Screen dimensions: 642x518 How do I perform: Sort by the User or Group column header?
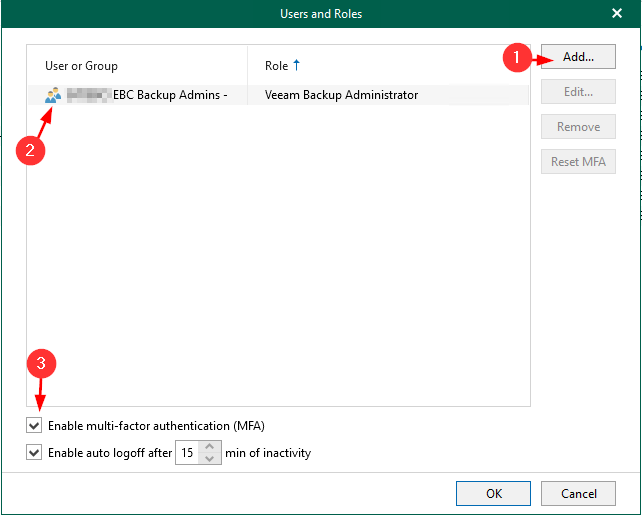coord(82,66)
